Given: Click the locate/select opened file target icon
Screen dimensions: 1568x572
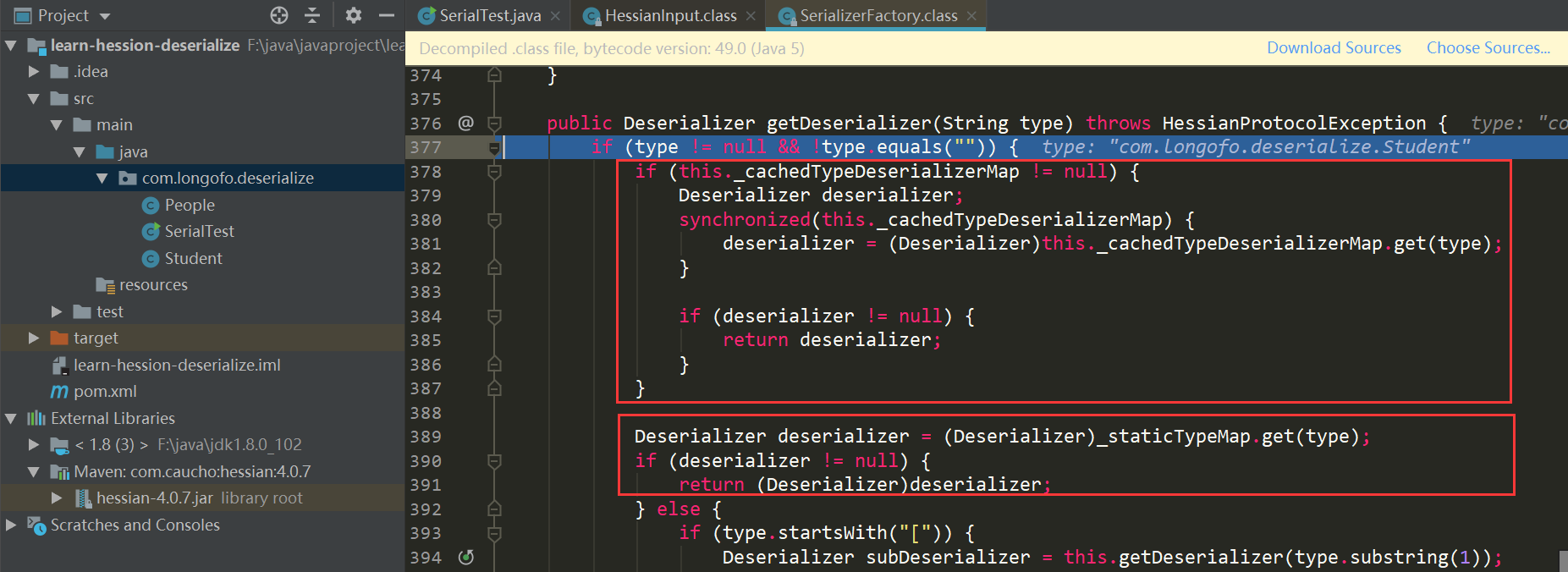Looking at the screenshot, I should pos(279,15).
